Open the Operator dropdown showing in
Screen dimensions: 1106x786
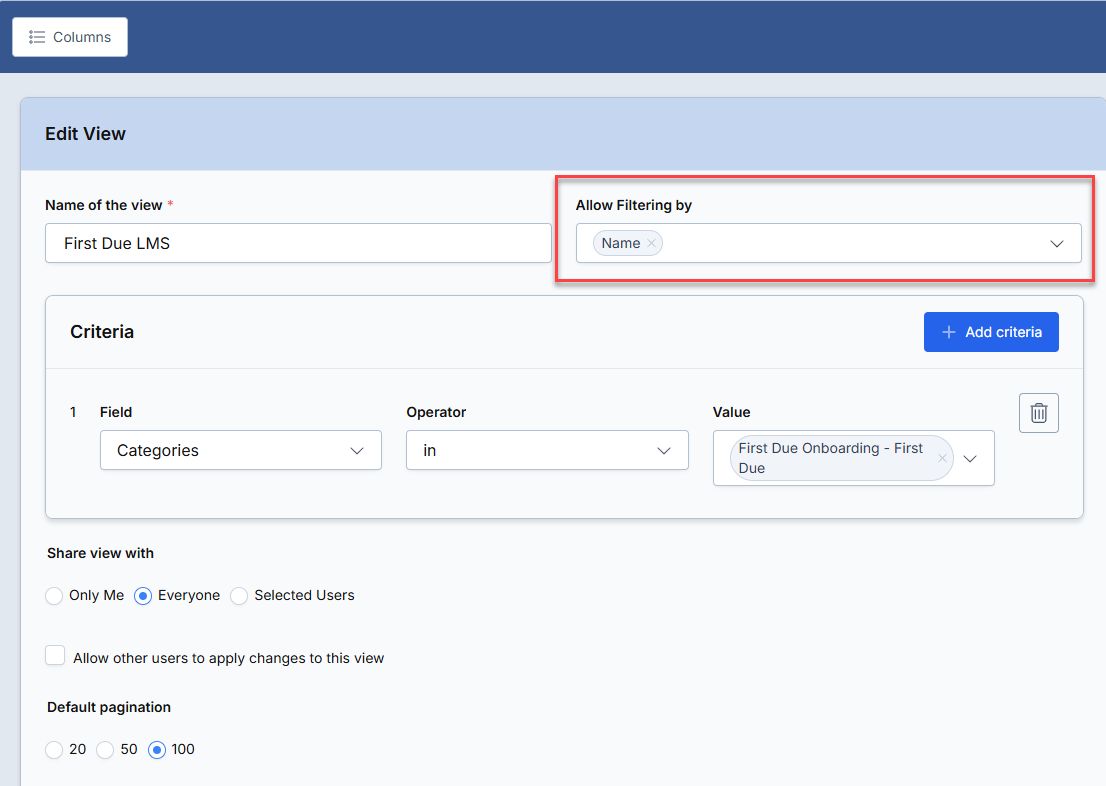coord(547,450)
